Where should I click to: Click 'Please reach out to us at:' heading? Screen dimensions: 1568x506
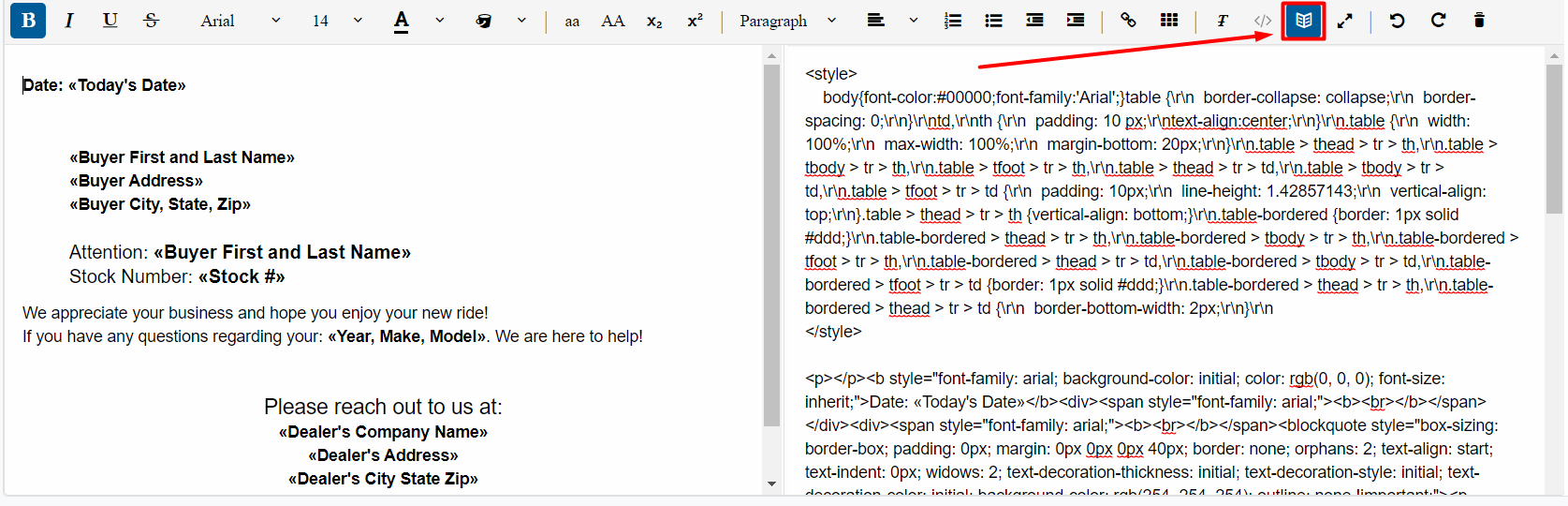click(x=383, y=407)
